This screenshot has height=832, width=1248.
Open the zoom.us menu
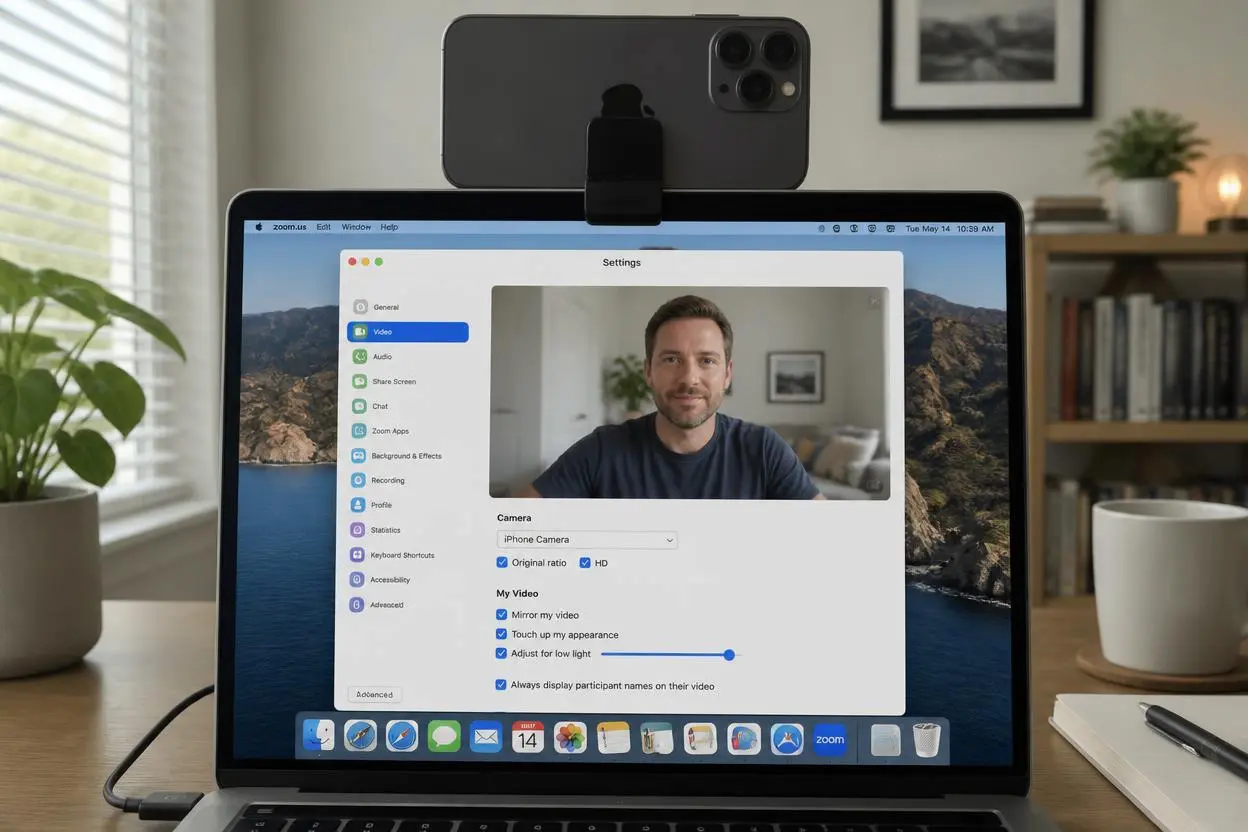point(290,227)
